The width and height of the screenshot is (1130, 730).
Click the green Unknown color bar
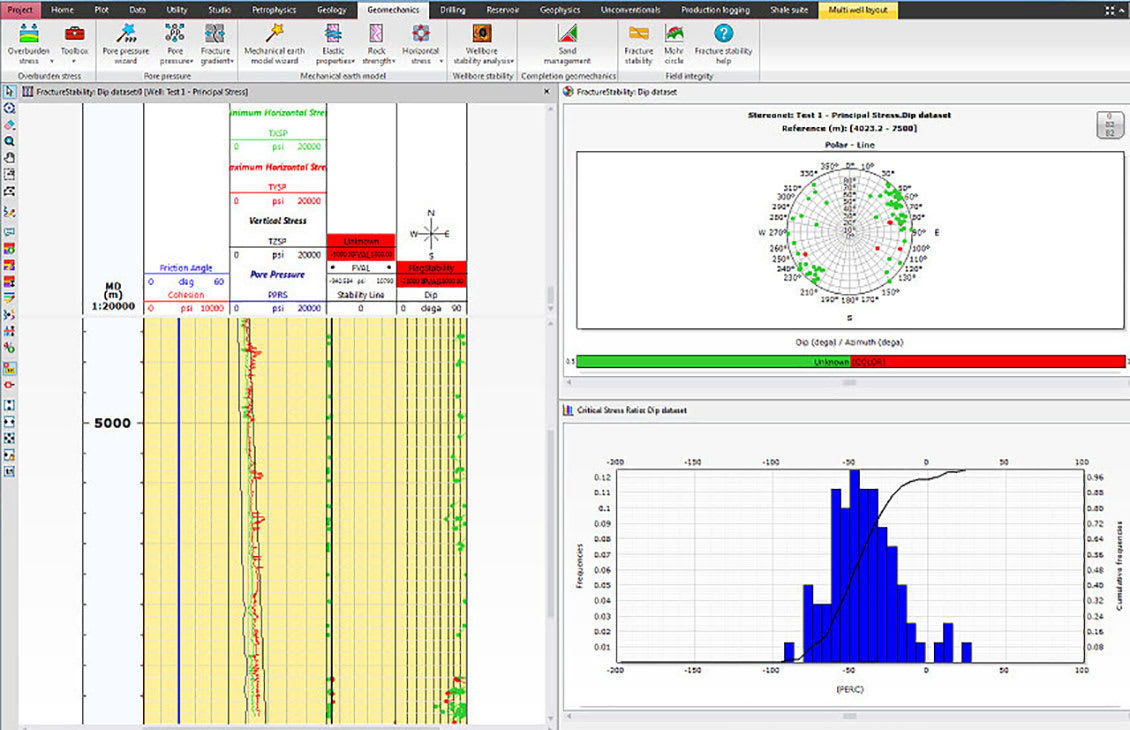pyautogui.click(x=713, y=361)
